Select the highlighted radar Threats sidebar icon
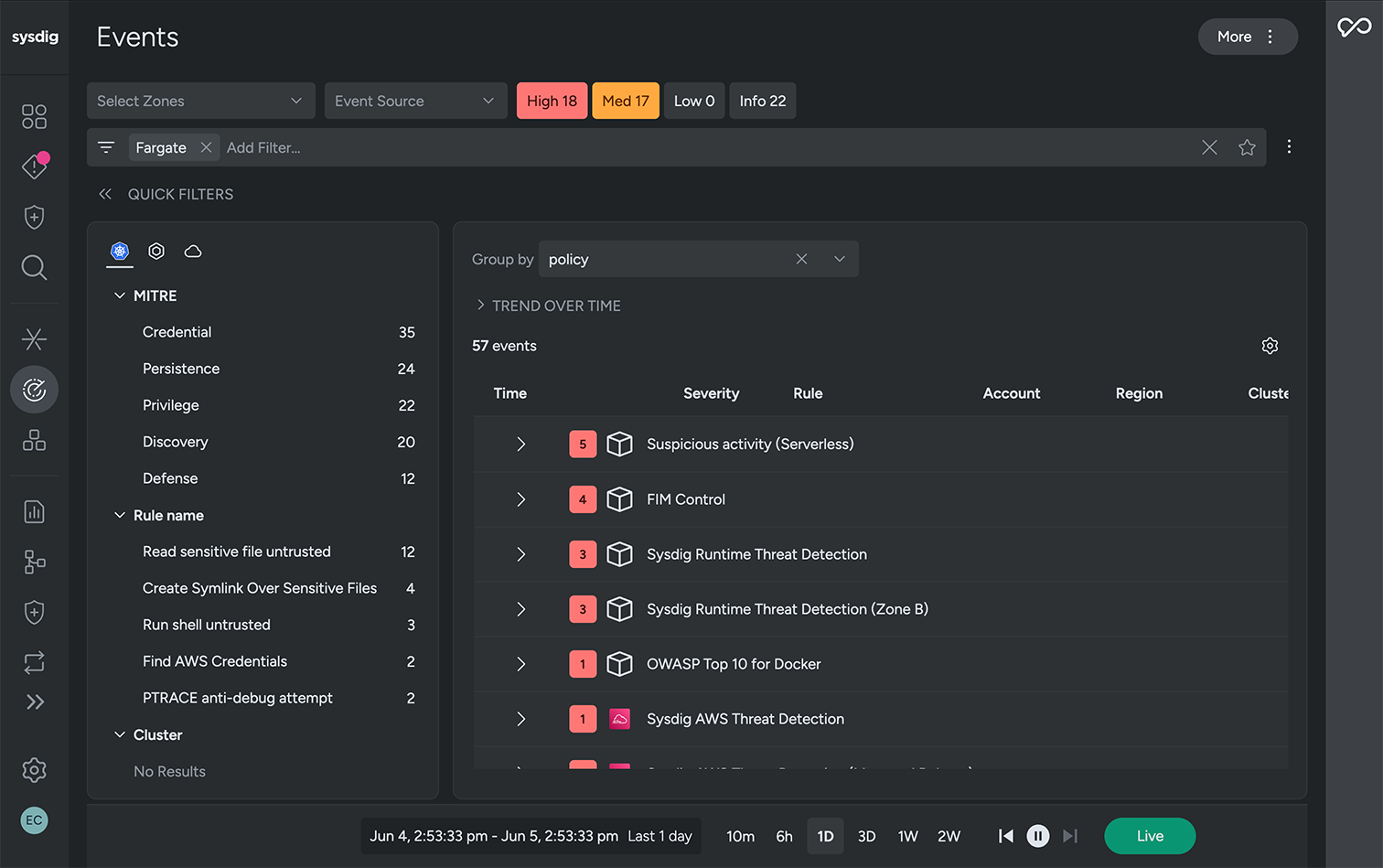The height and width of the screenshot is (868, 1383). [x=34, y=390]
